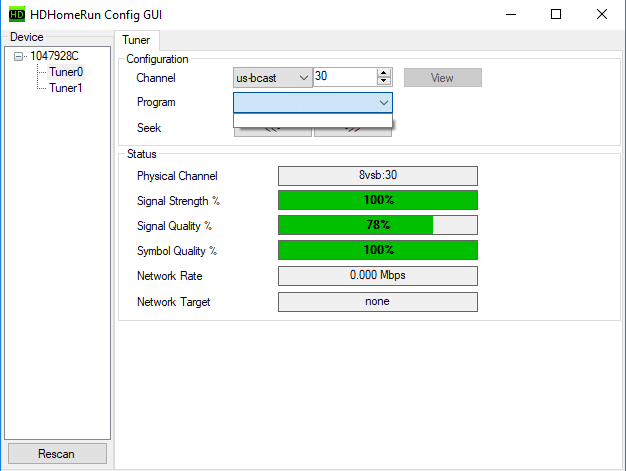The width and height of the screenshot is (626, 471).
Task: Click the Physical Channel label
Action: click(x=177, y=176)
